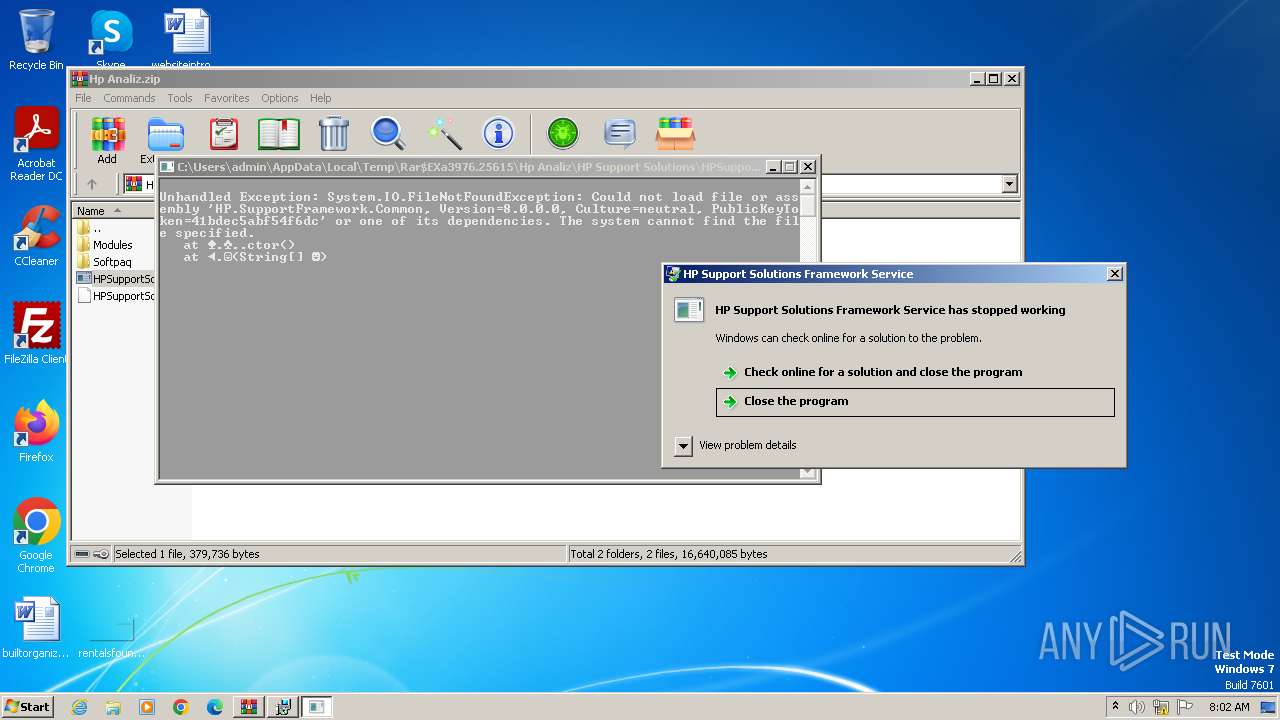Click Close the program in error dialog
Viewport: 1280px width, 720px height.
tap(915, 401)
